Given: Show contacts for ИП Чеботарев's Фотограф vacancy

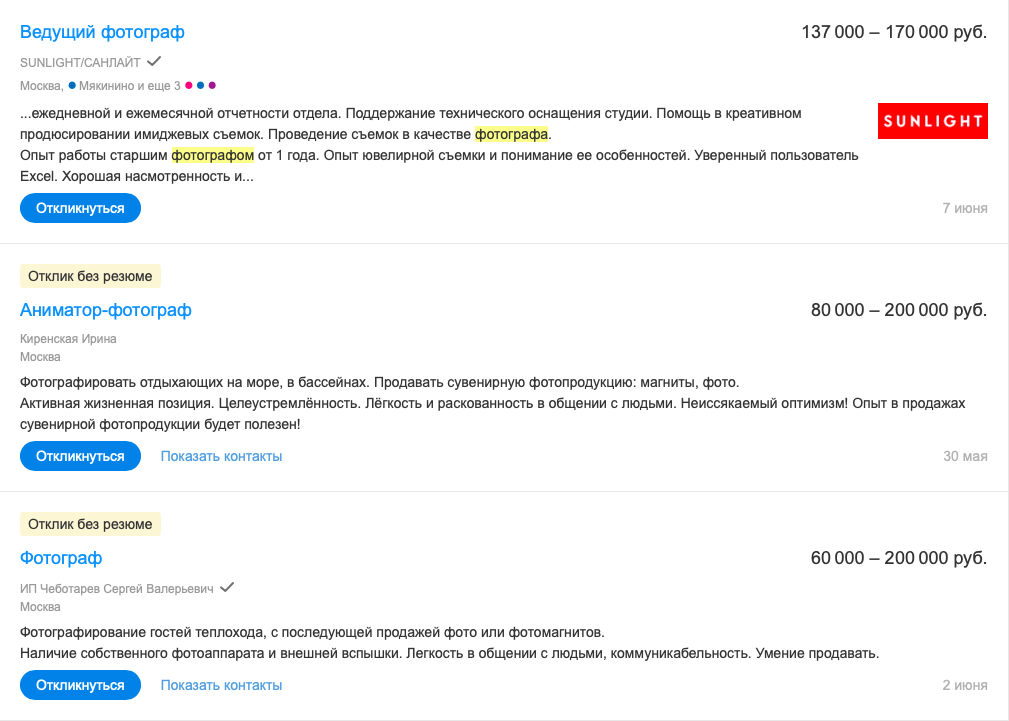Looking at the screenshot, I should point(221,685).
